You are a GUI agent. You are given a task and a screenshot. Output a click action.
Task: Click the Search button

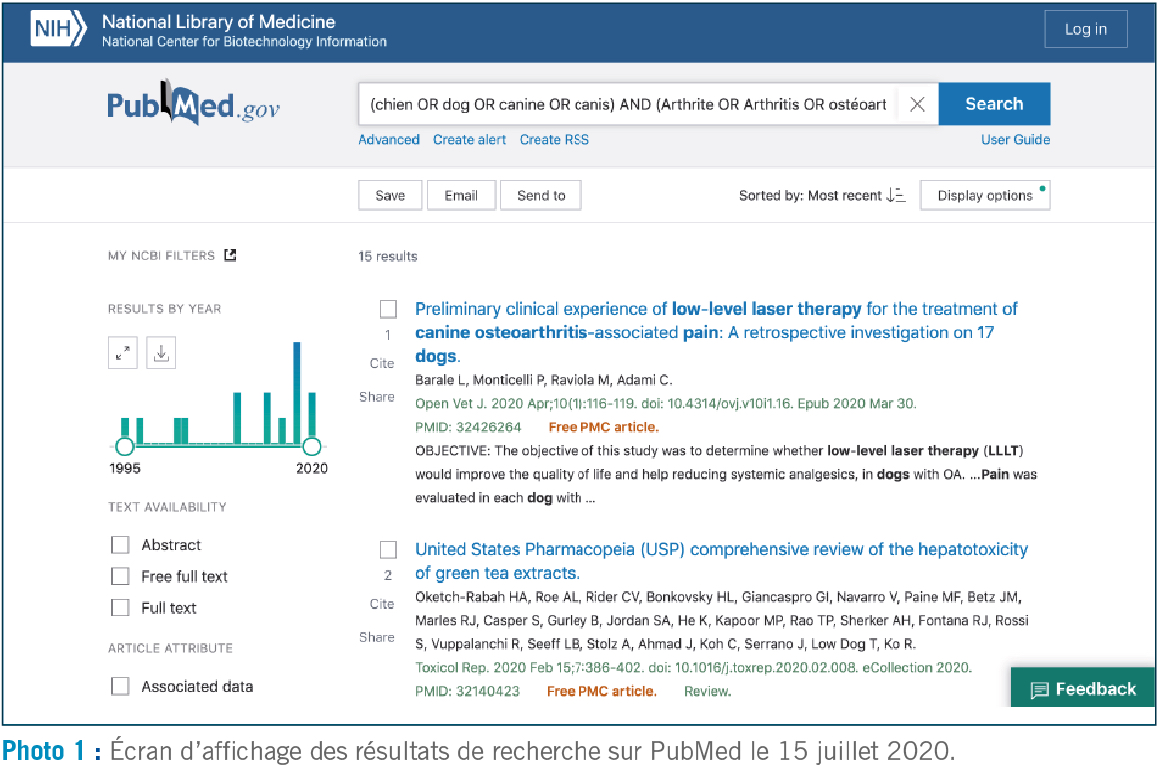tap(994, 104)
